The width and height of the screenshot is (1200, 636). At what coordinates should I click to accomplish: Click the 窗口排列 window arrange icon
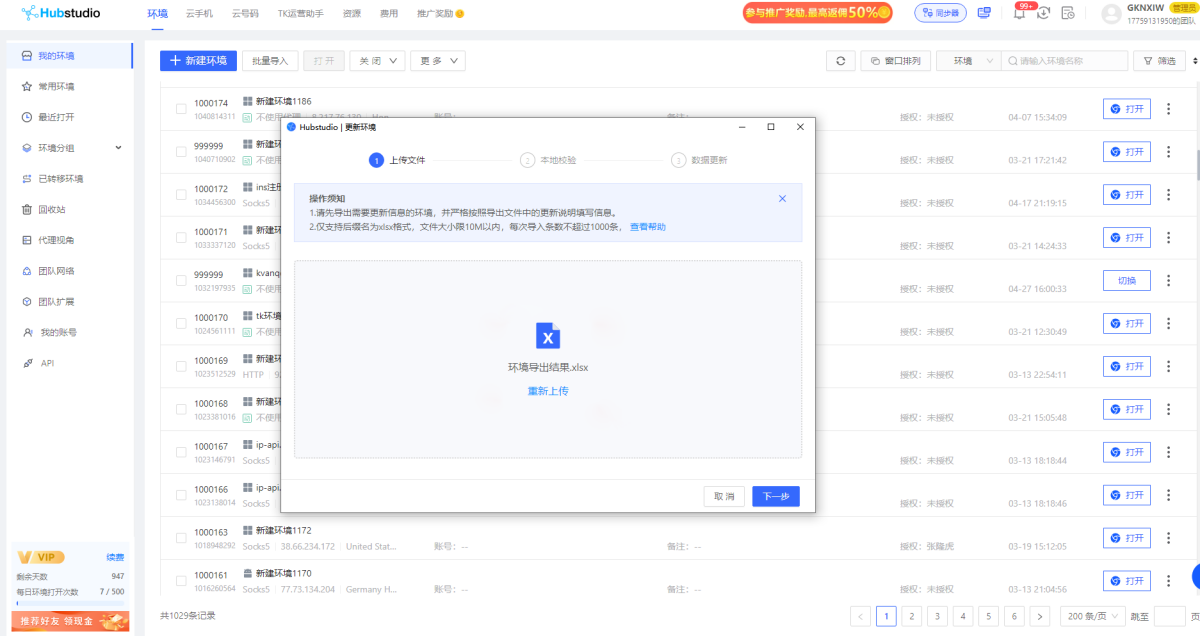[x=895, y=60]
